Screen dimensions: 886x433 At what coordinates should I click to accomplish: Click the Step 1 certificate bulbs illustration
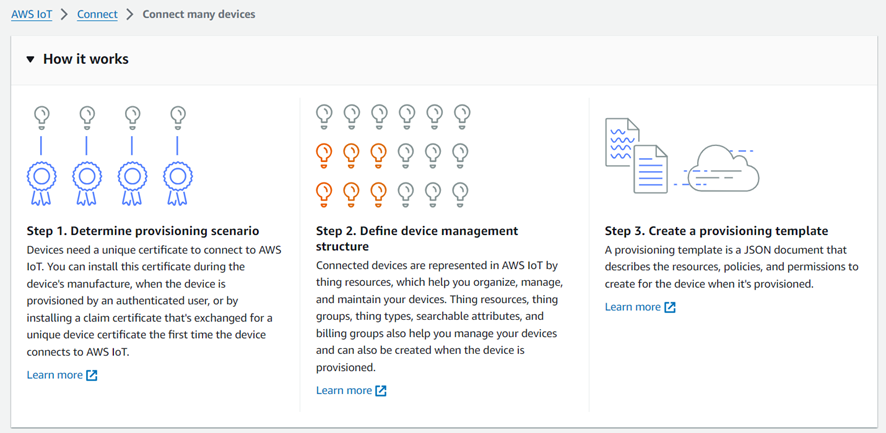tap(110, 156)
